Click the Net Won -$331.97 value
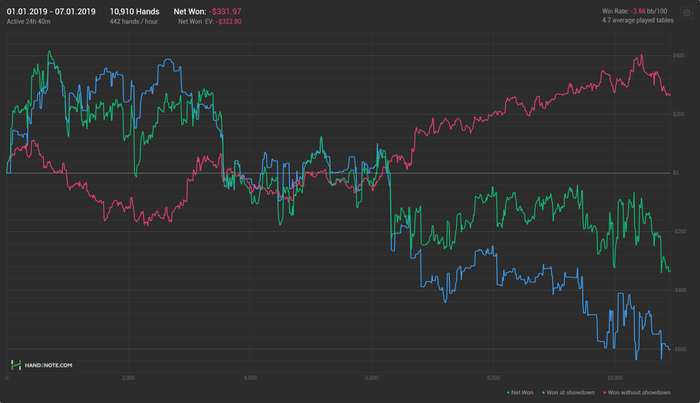The image size is (700, 403). tap(225, 12)
